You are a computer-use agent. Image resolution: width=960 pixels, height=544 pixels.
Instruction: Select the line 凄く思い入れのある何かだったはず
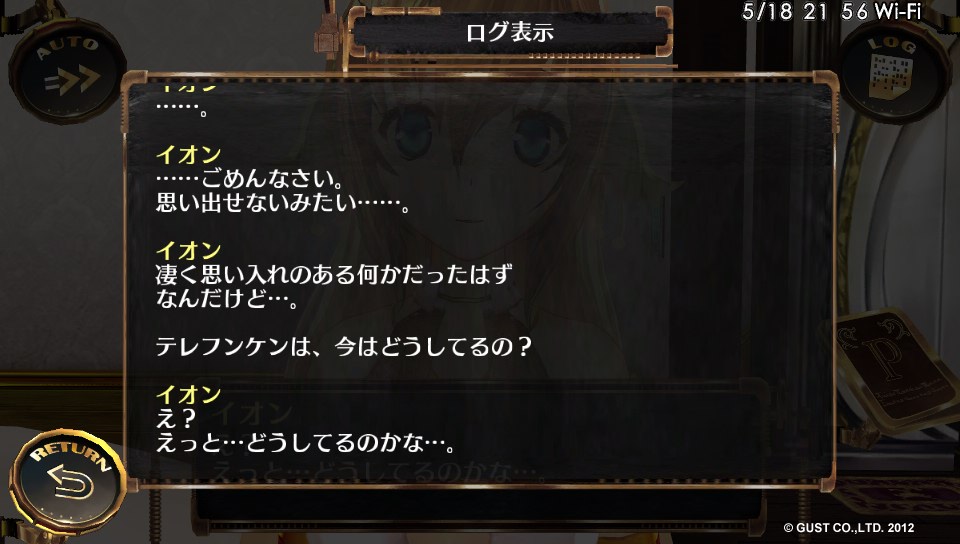334,275
